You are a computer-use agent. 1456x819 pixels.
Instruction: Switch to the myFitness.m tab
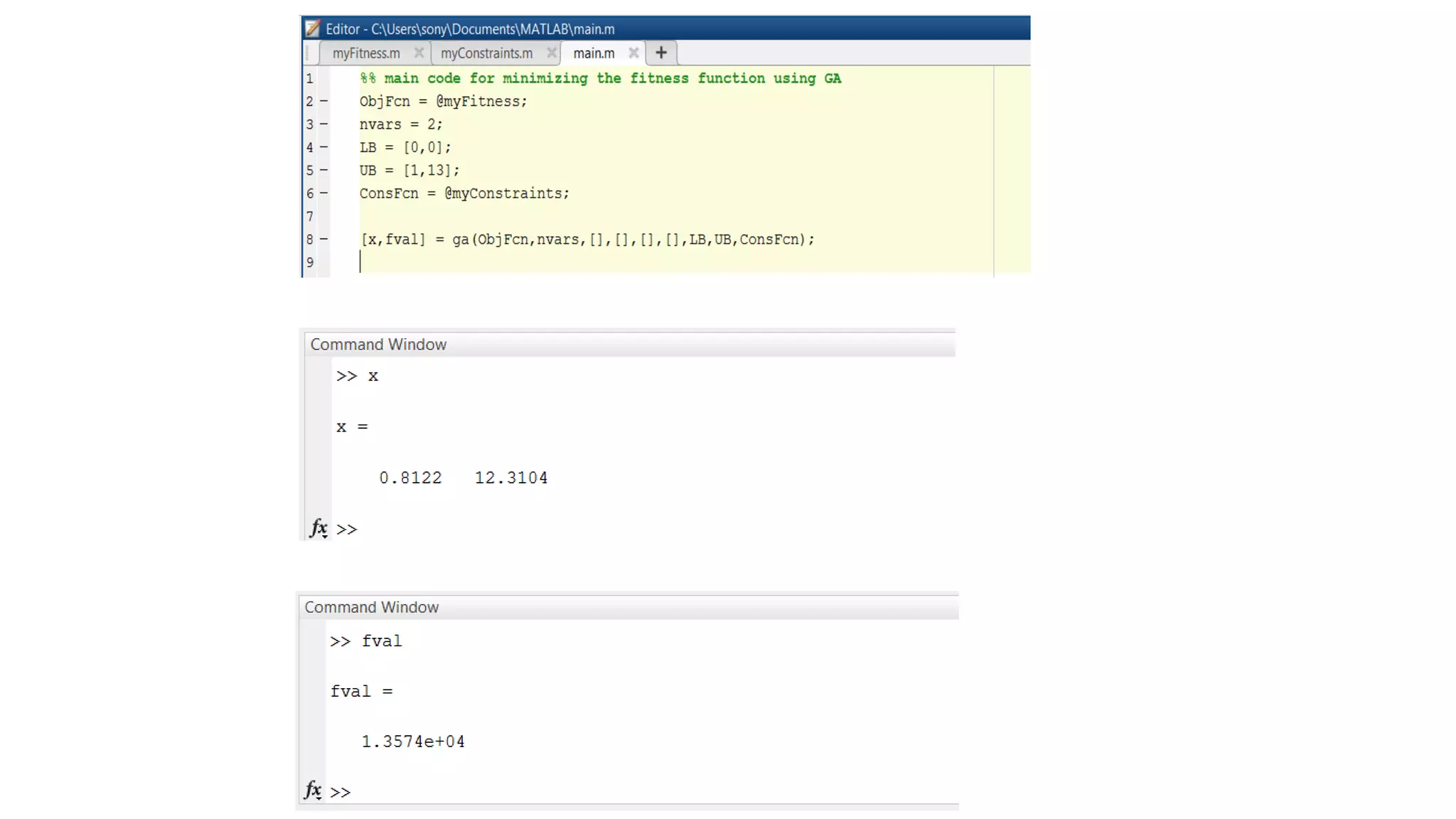(x=366, y=53)
